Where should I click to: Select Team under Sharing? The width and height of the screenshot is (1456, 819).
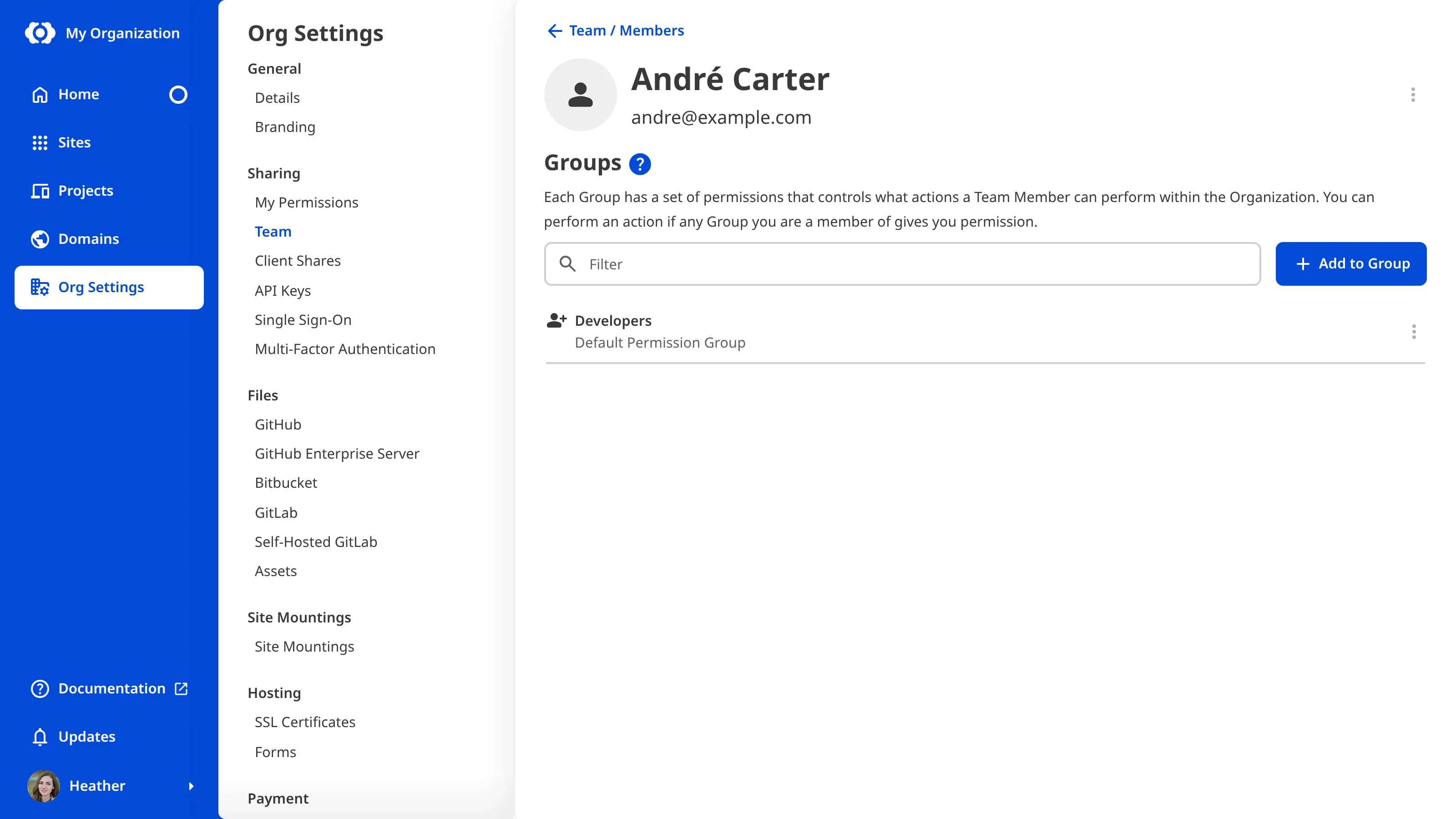tap(273, 232)
